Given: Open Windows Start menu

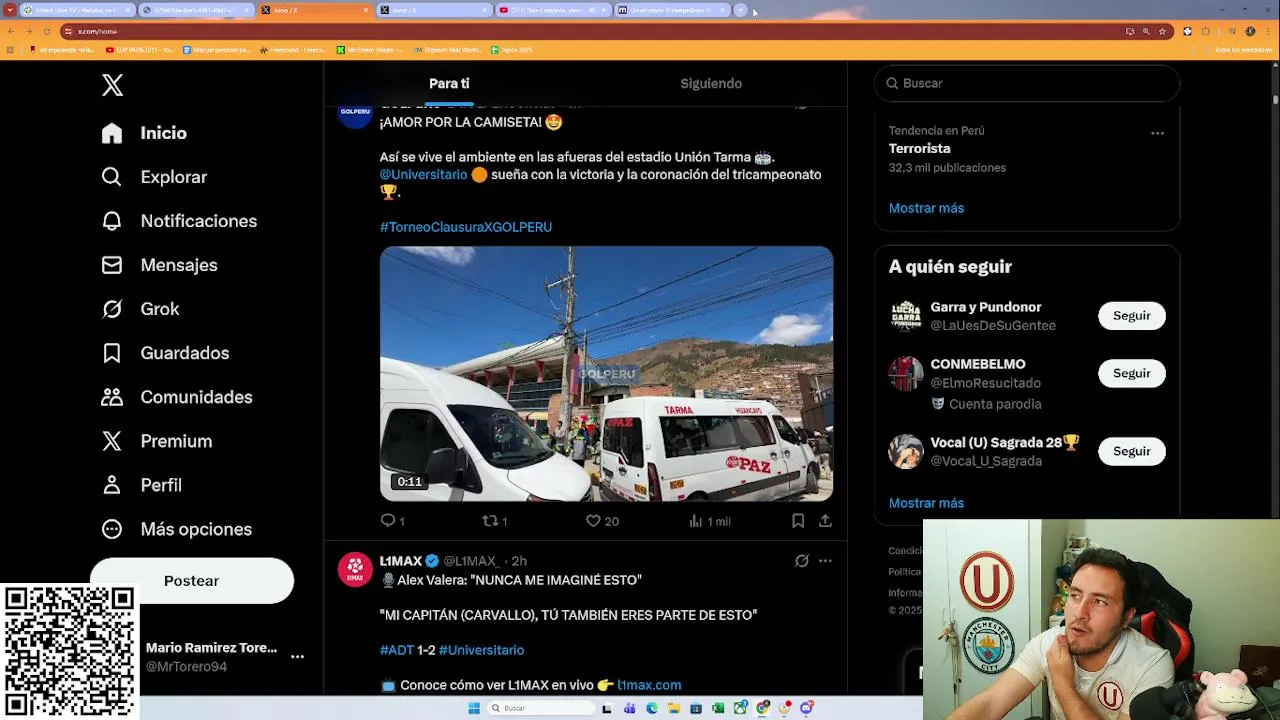Looking at the screenshot, I should 474,708.
